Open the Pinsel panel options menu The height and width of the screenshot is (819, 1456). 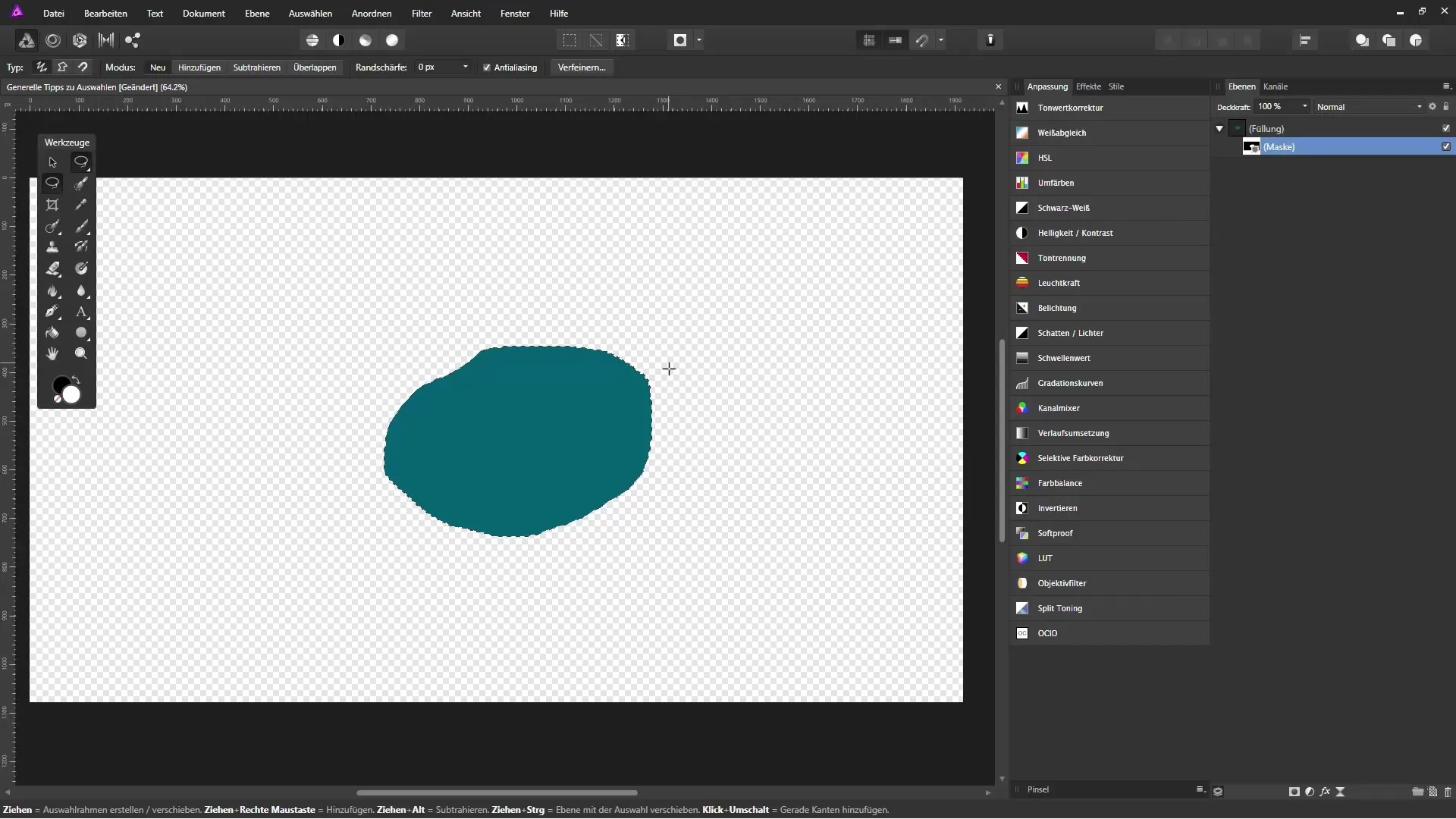point(1200,790)
